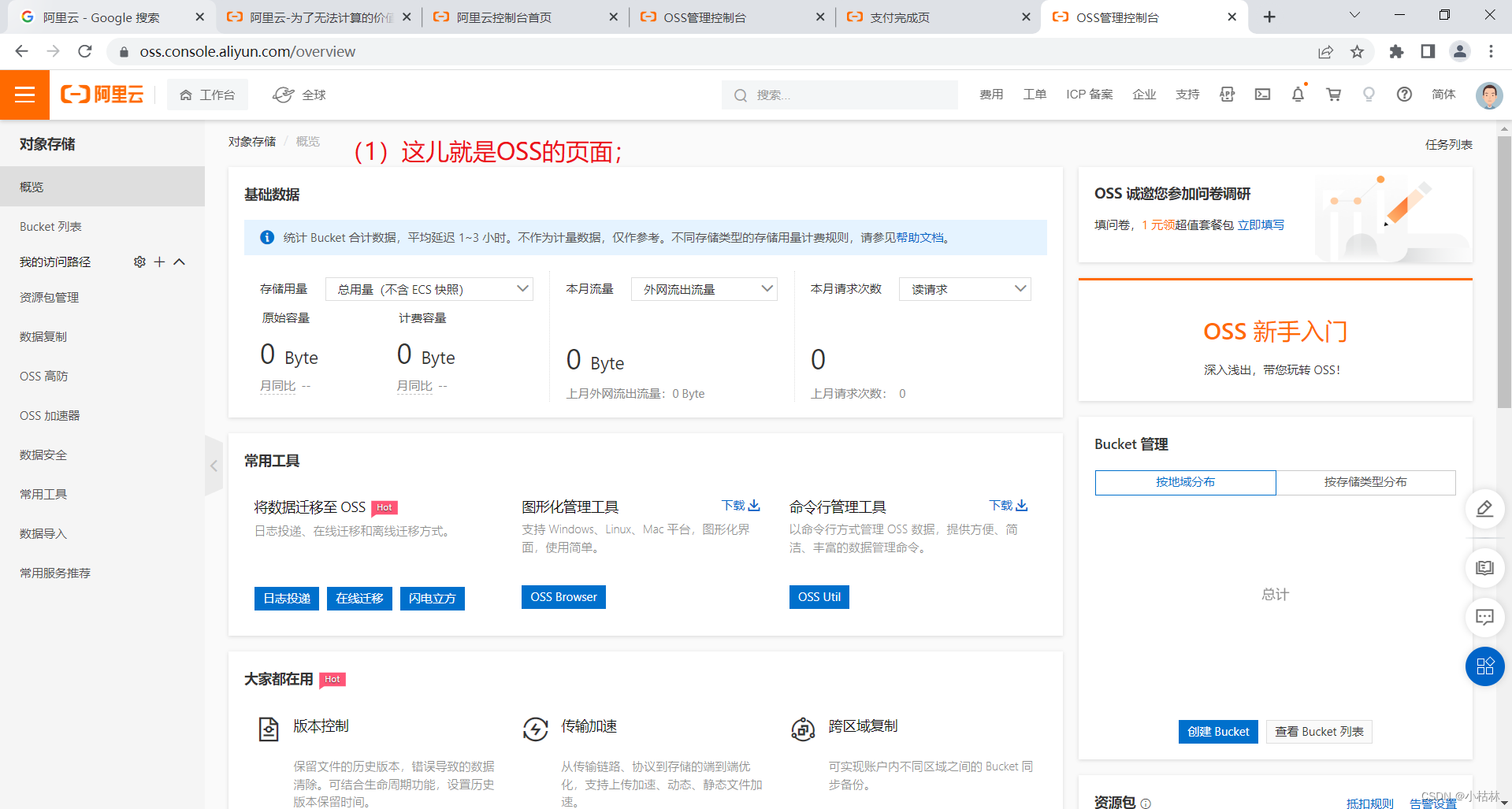Reload the page
This screenshot has width=1512, height=809.
(x=85, y=51)
